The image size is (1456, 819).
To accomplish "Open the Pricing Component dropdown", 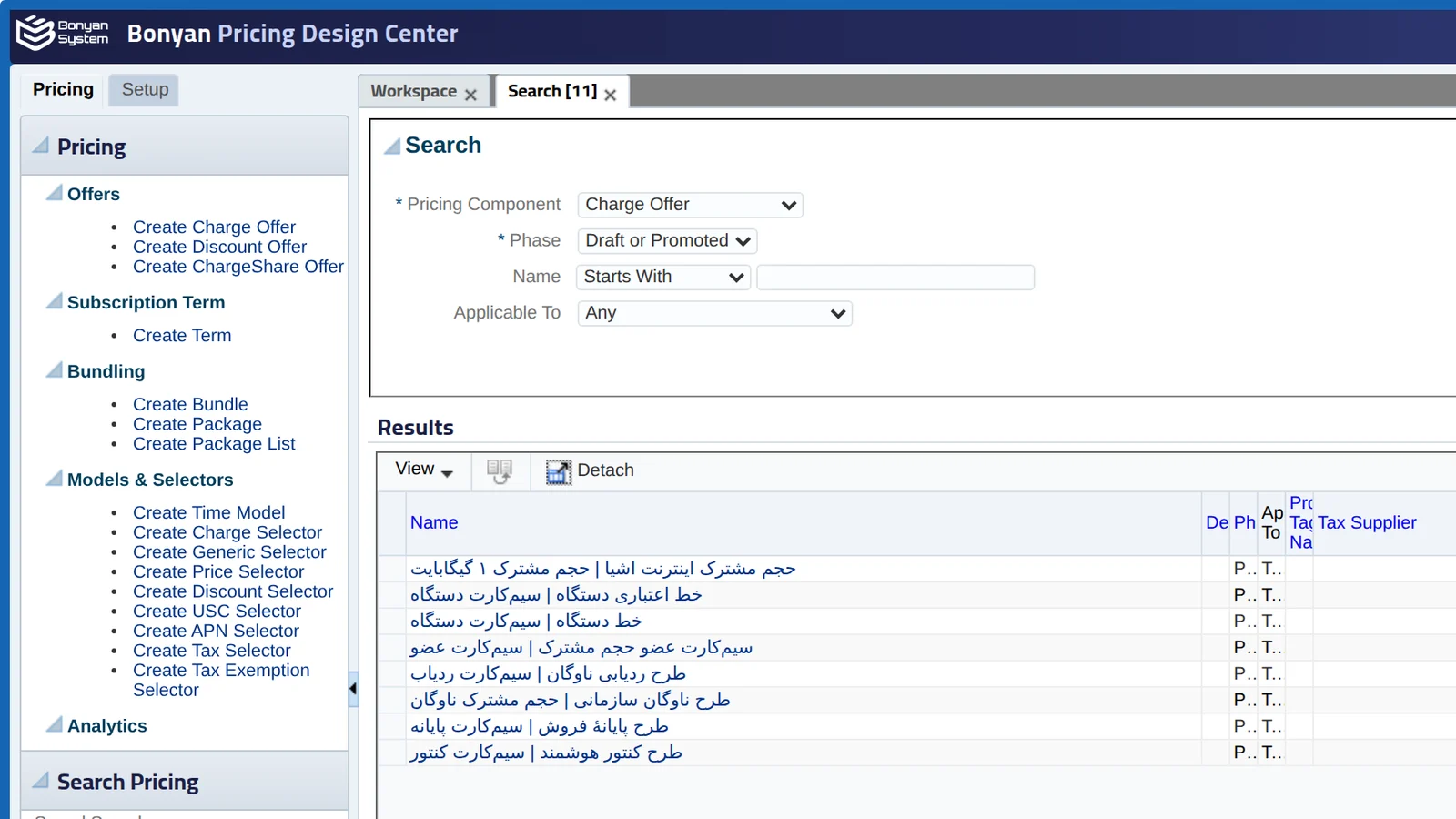I will (x=690, y=205).
